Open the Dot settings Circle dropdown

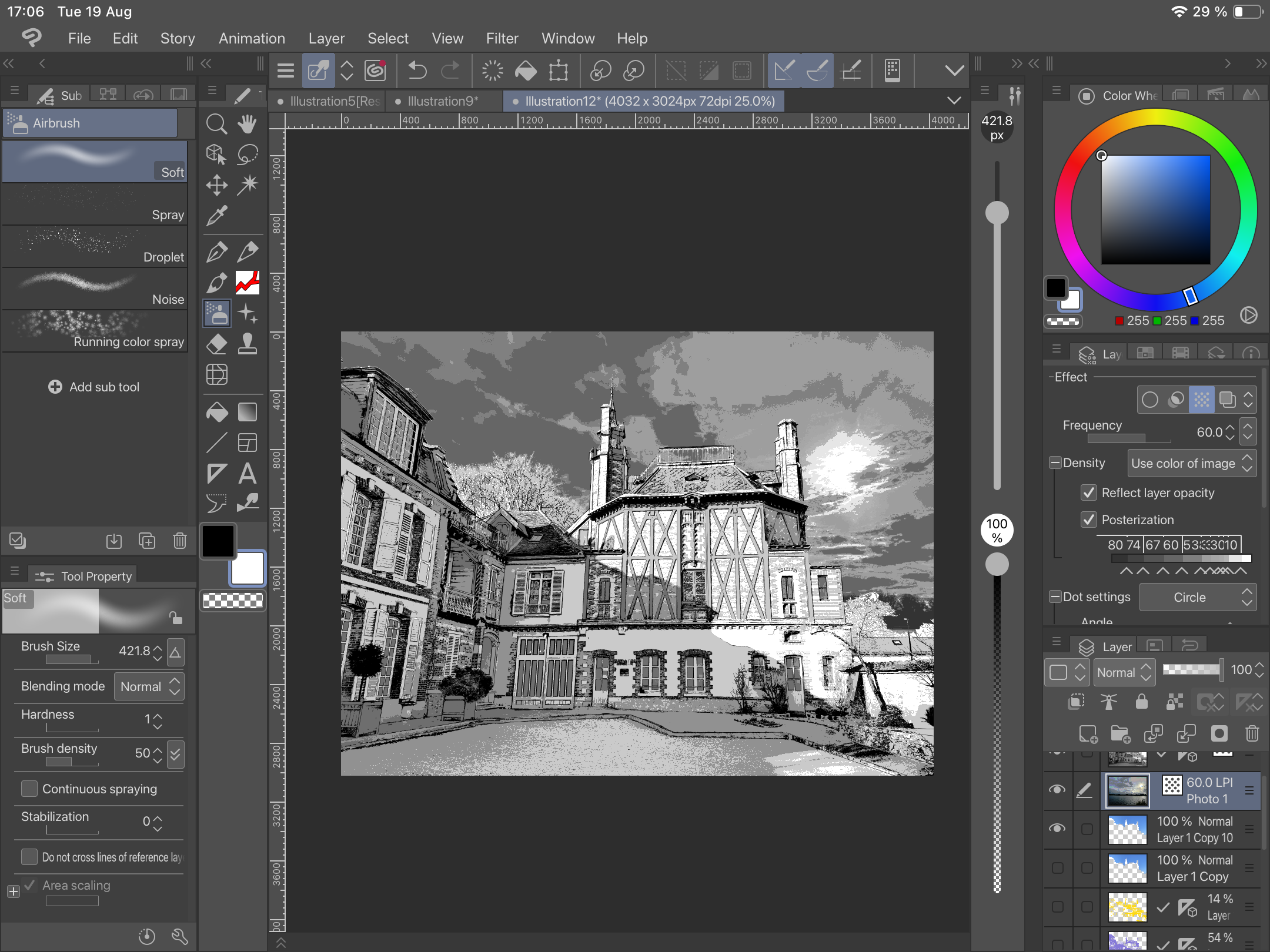pyautogui.click(x=1198, y=597)
